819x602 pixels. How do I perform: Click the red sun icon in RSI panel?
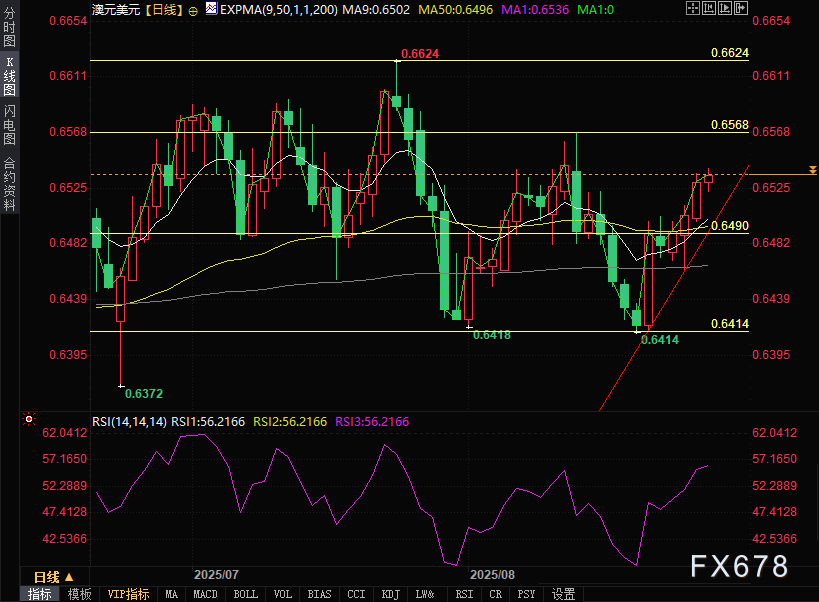tap(29, 420)
